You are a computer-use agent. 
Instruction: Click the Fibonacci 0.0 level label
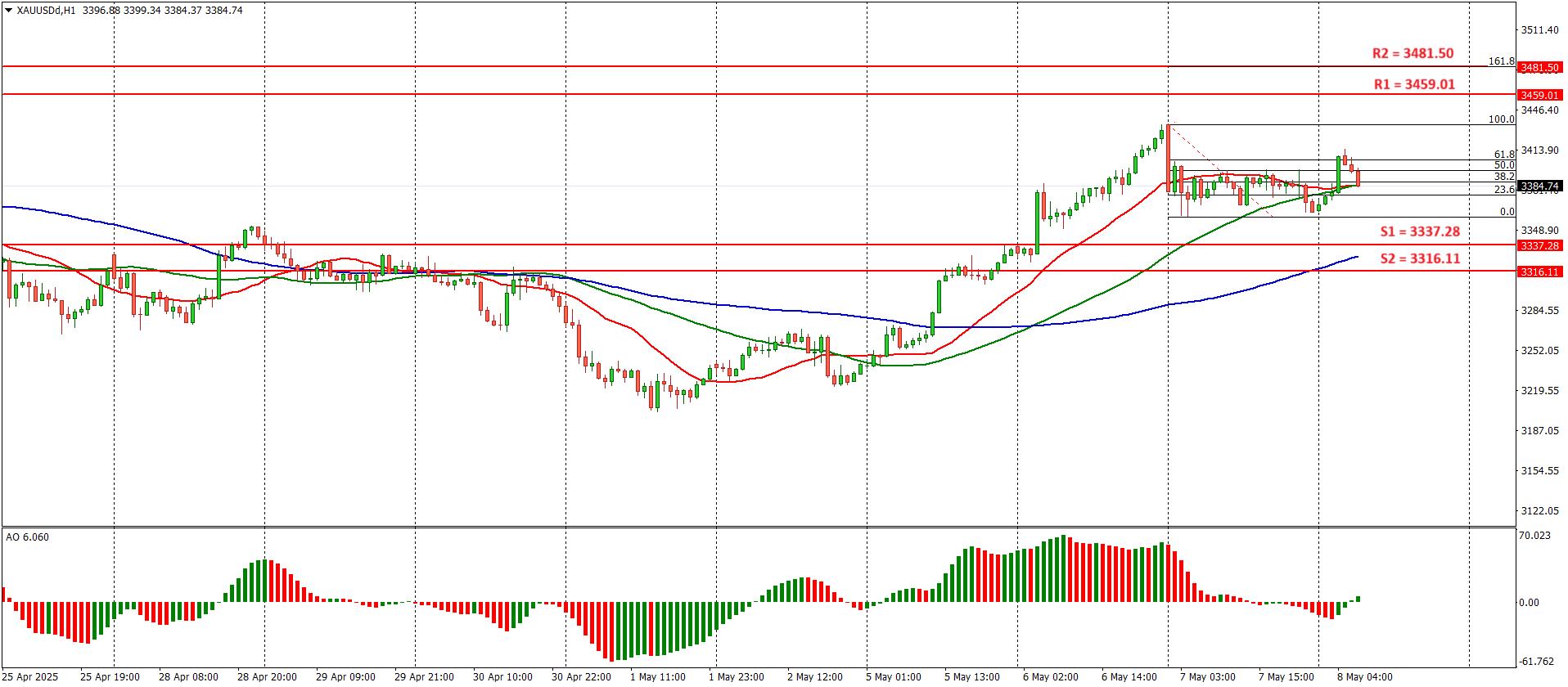click(x=1507, y=212)
